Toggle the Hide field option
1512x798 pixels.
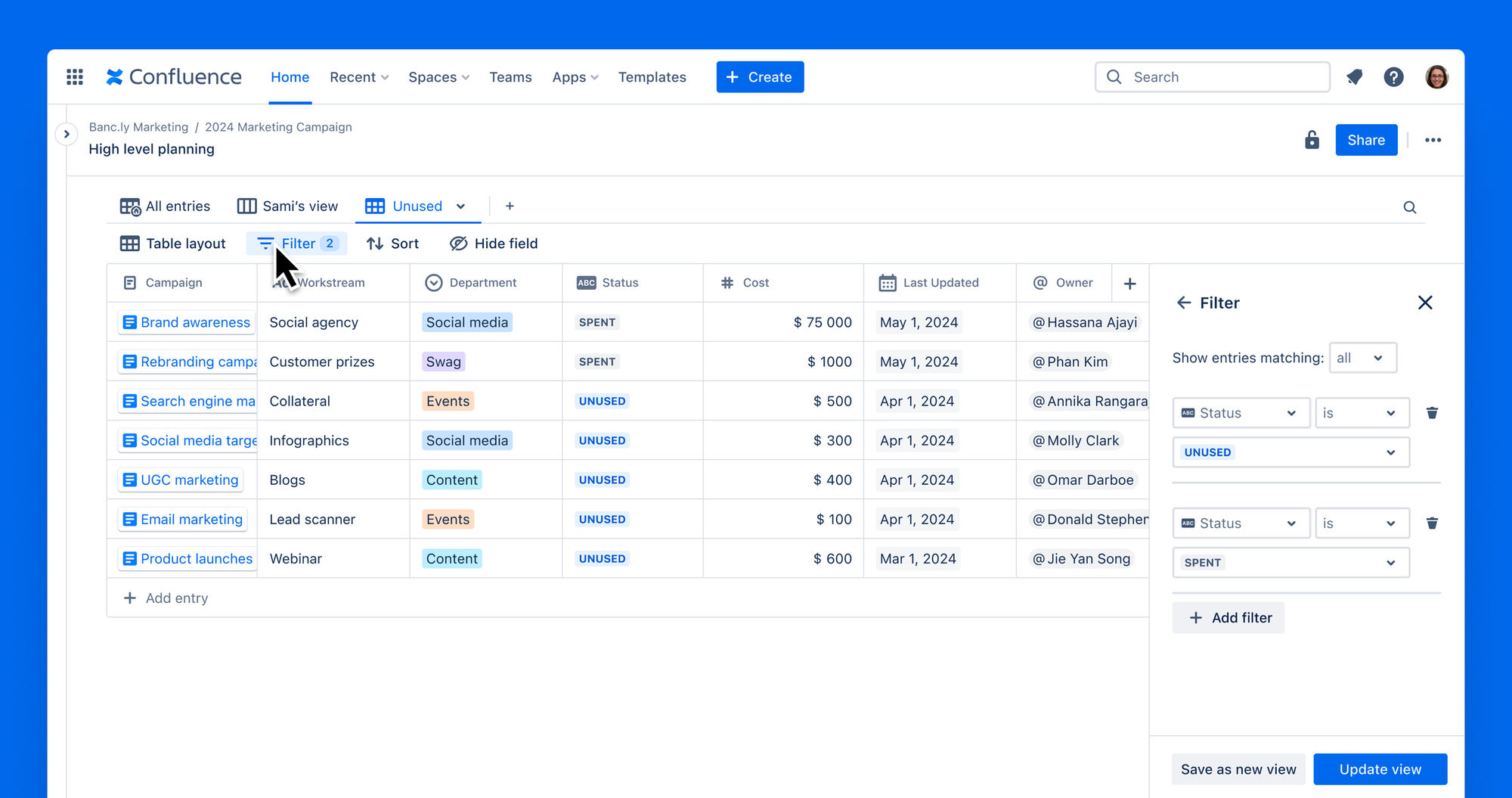[494, 244]
